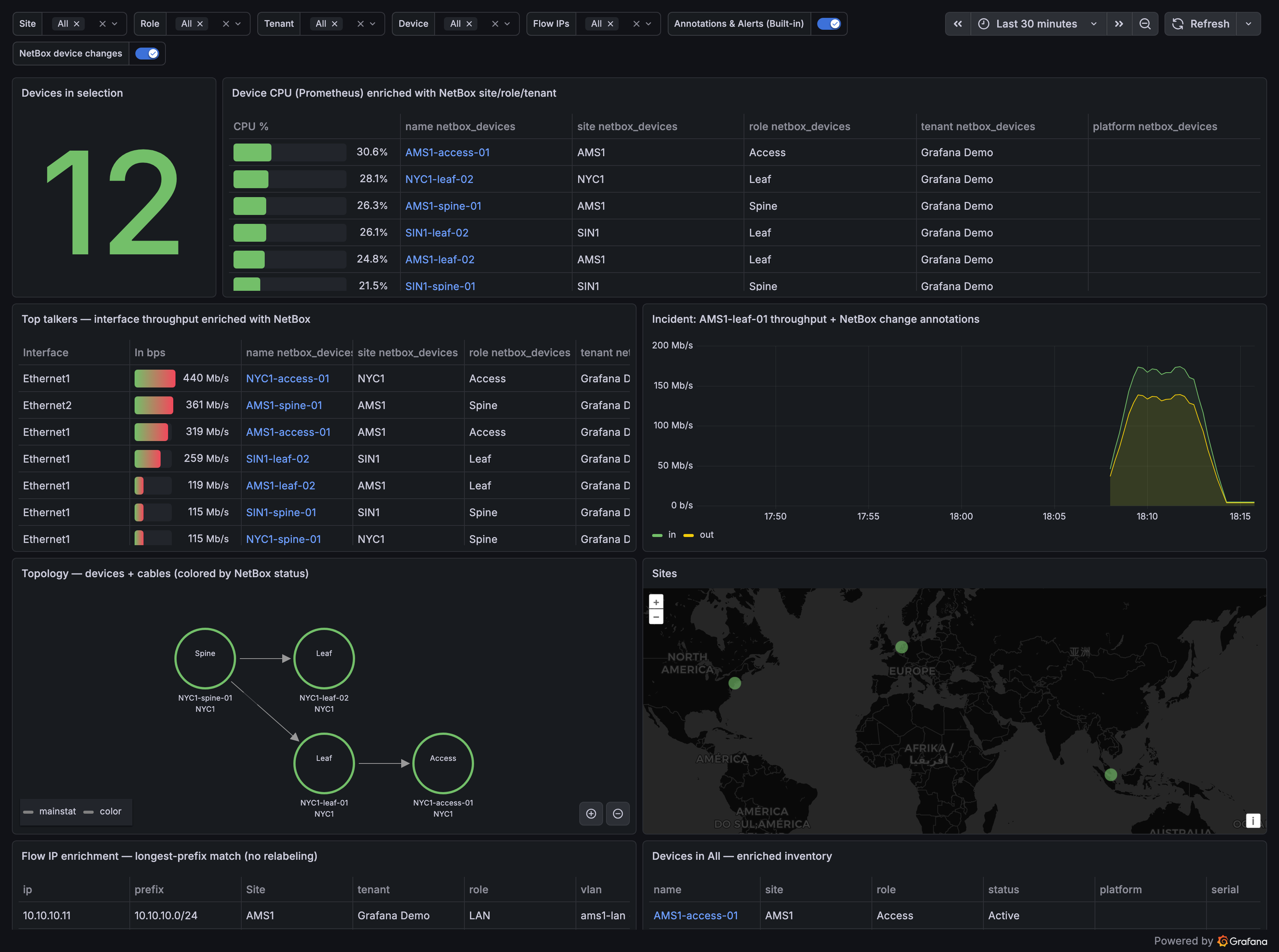Screen dimensions: 1279x952
Task: Shift time range backward
Action: pos(957,24)
